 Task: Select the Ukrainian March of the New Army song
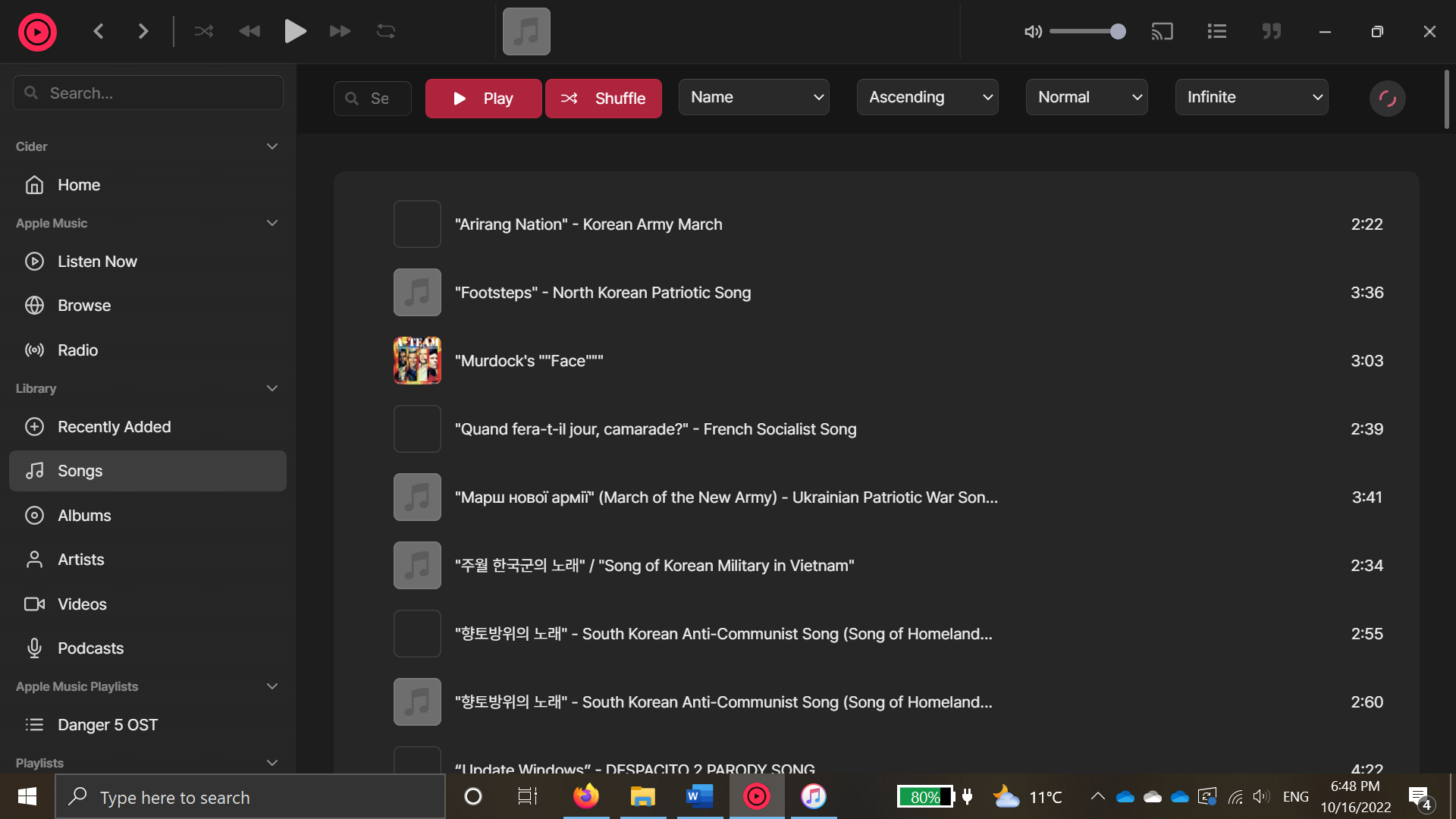(876, 497)
